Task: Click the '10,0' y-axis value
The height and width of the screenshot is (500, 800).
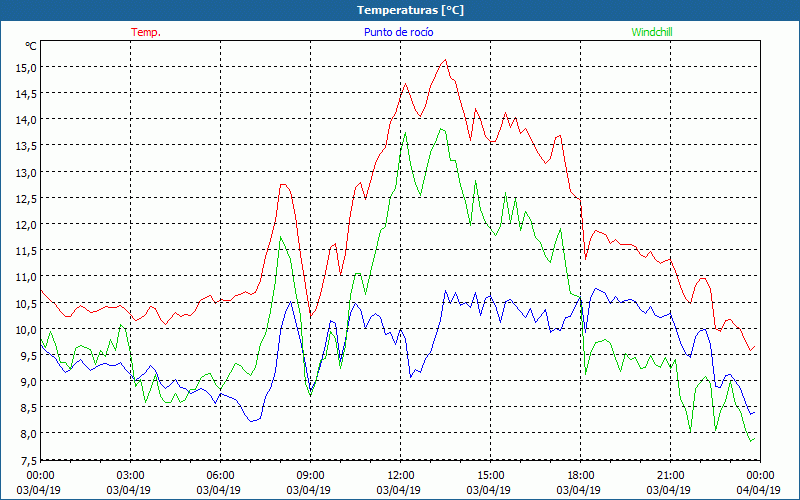Action: (26, 329)
